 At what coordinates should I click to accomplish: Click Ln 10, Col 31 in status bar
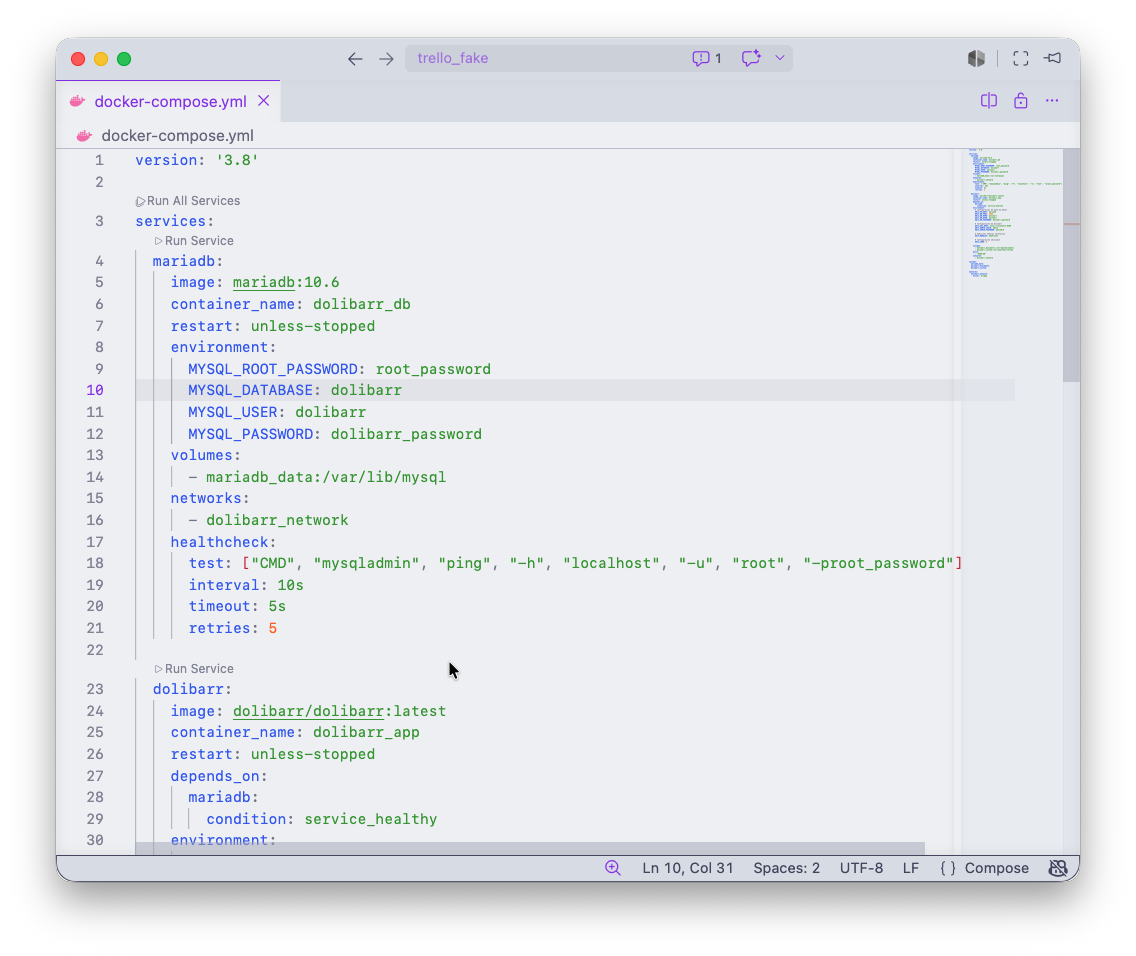(x=688, y=868)
